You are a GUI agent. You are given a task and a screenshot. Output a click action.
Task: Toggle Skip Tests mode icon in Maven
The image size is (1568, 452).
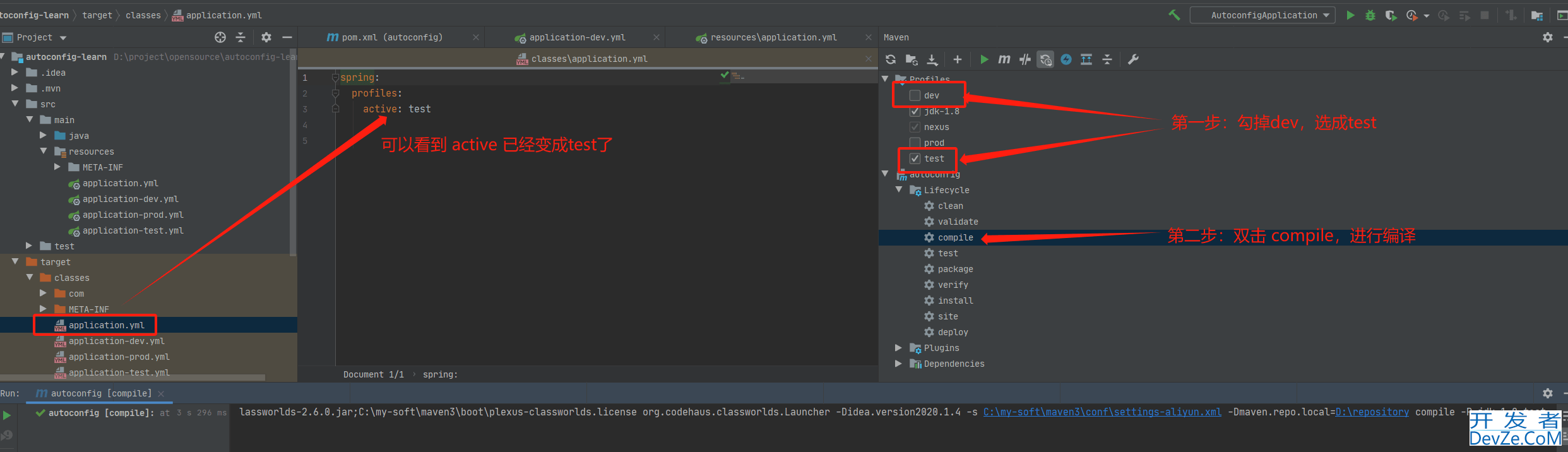[x=1066, y=59]
